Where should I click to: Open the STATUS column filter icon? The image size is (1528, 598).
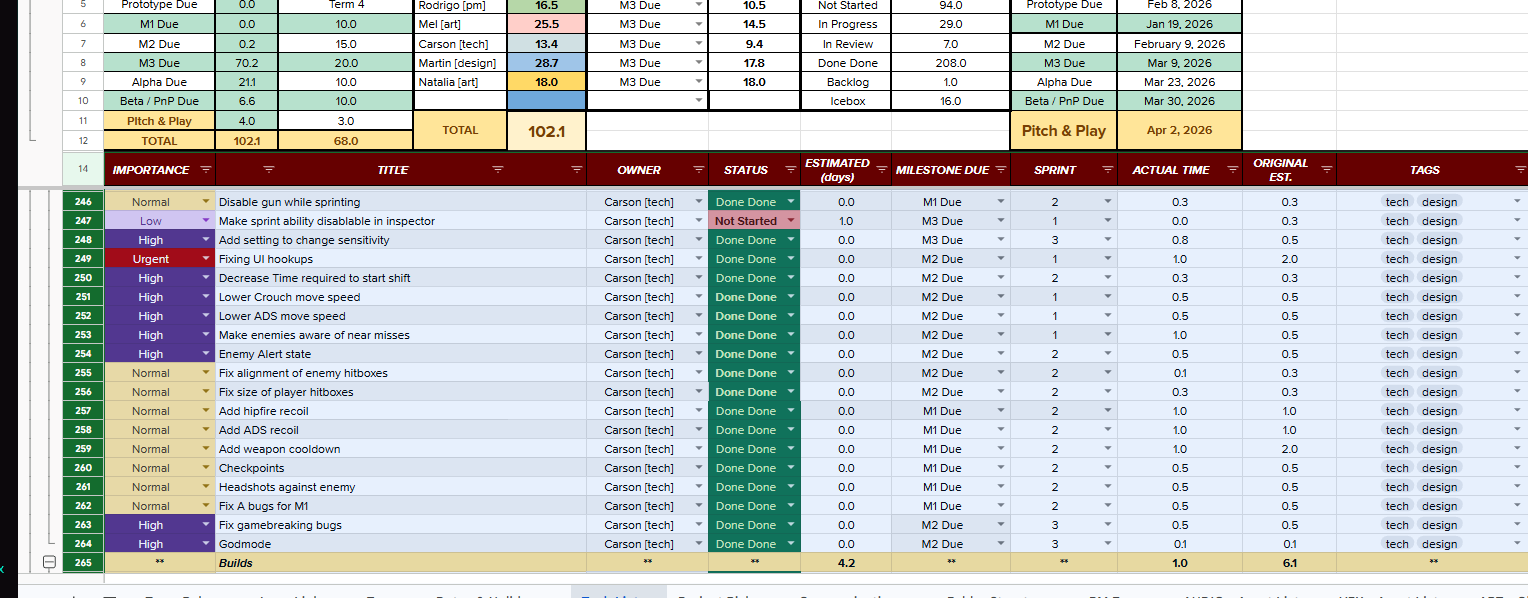pyautogui.click(x=790, y=170)
